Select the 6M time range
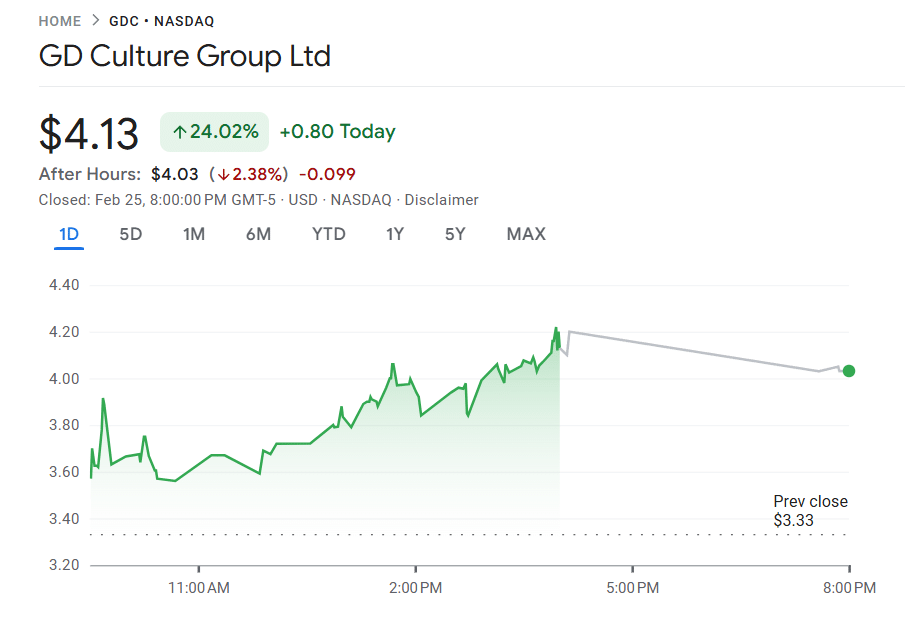This screenshot has height=619, width=905. [x=259, y=234]
